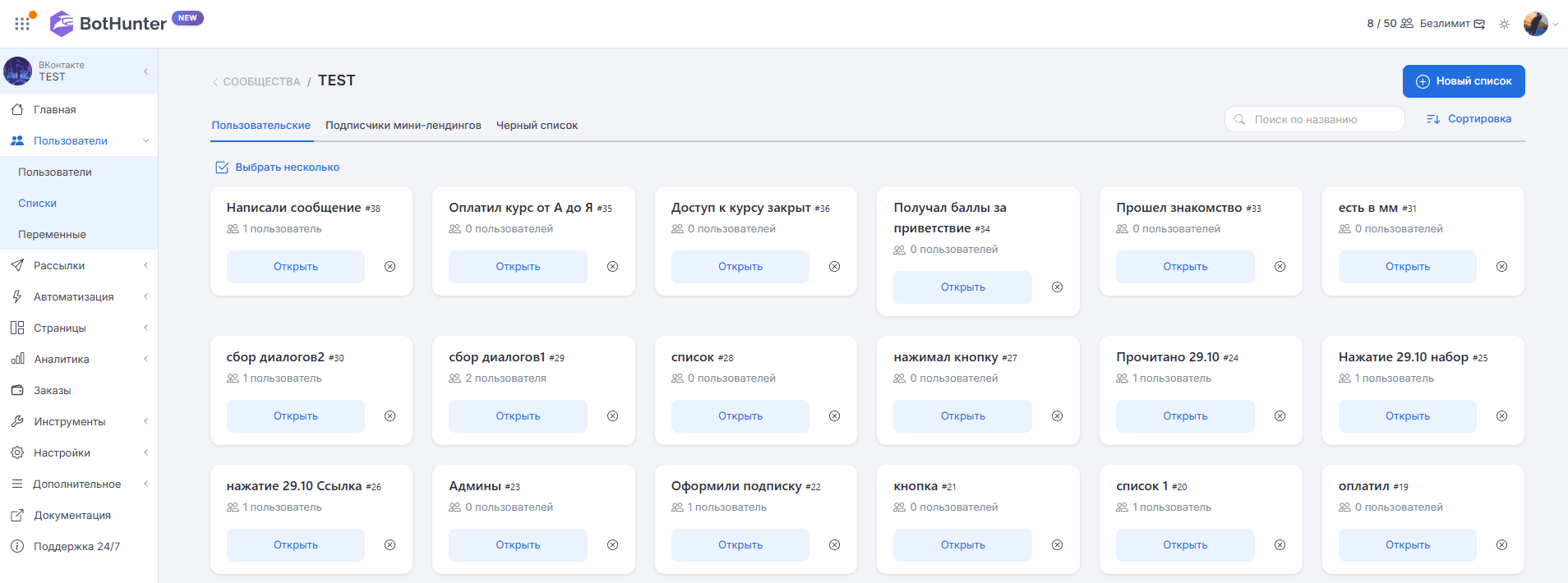The image size is (1568, 583).
Task: Delete the кнопка #21 list
Action: [1058, 545]
